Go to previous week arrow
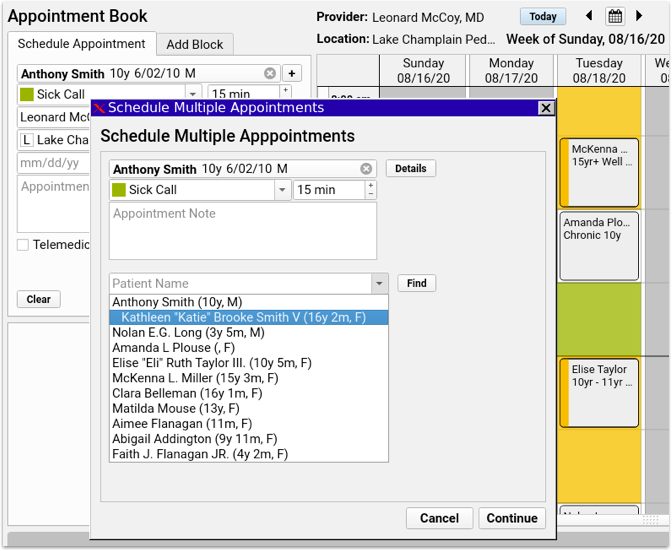Viewport: 672px width, 551px height. click(x=589, y=16)
